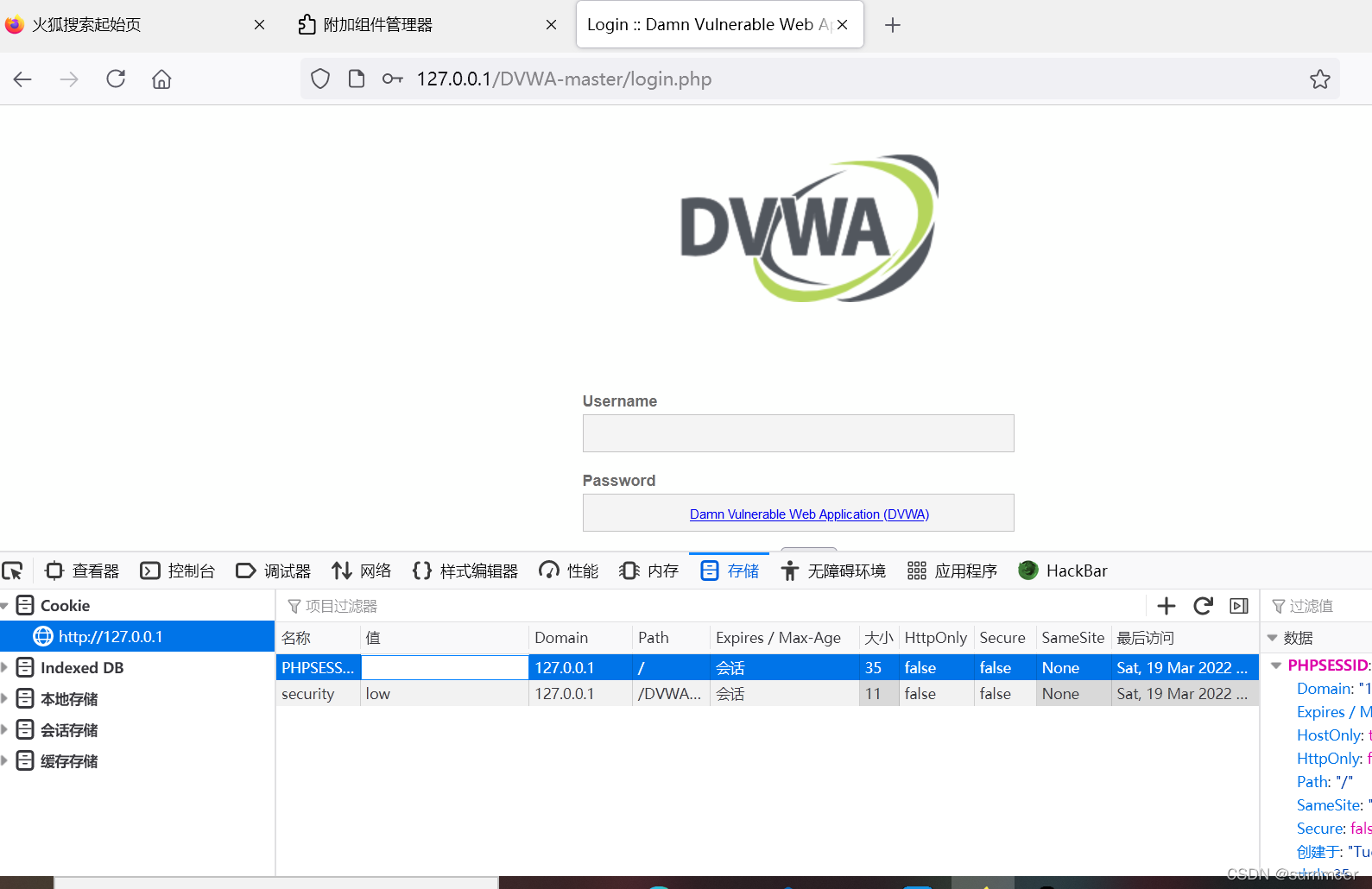1372x889 pixels.
Task: Open the 调试器 debugger panel
Action: [x=274, y=571]
